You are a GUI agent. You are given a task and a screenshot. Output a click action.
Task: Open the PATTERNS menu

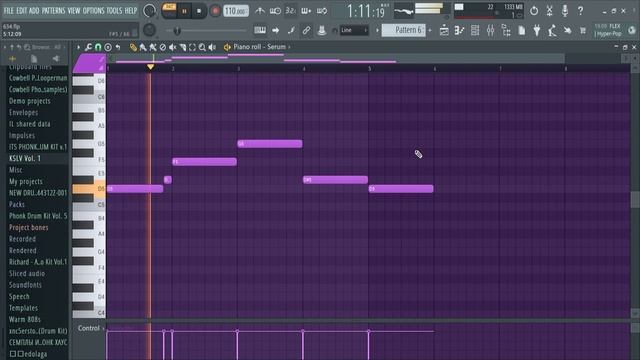(53, 11)
